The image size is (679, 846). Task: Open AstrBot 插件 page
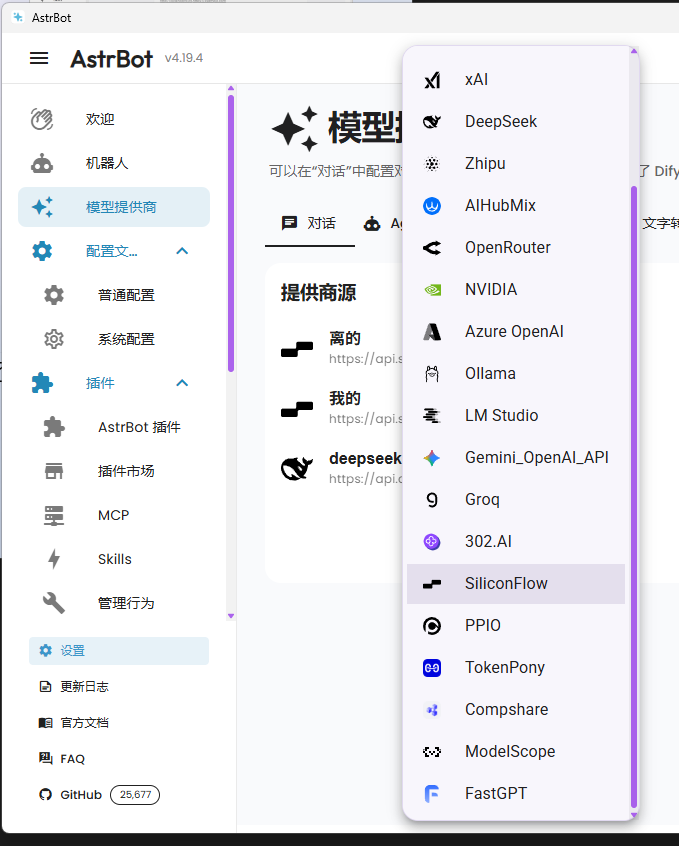(114, 427)
